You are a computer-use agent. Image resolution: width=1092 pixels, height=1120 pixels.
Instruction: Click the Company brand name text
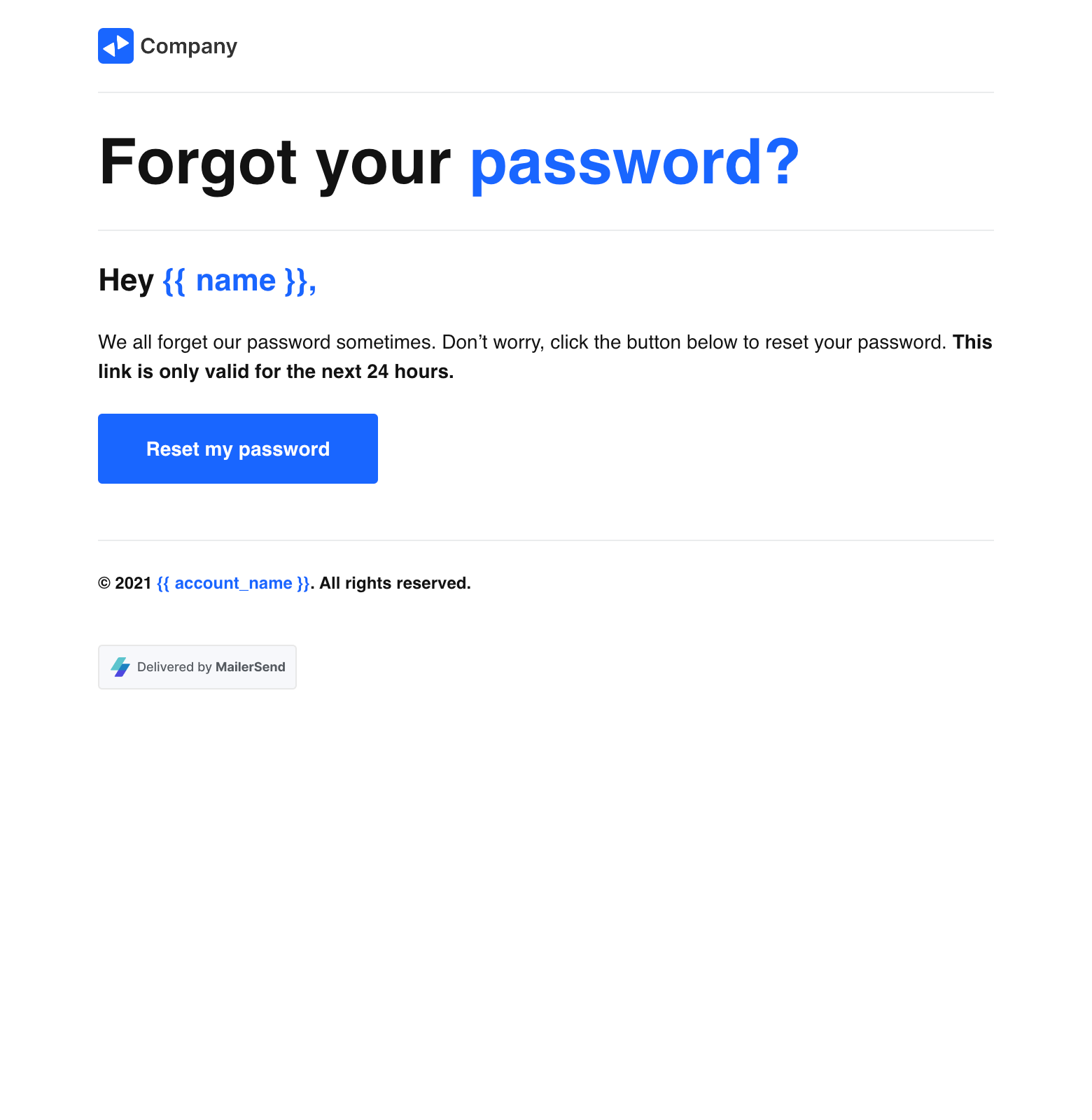coord(189,46)
